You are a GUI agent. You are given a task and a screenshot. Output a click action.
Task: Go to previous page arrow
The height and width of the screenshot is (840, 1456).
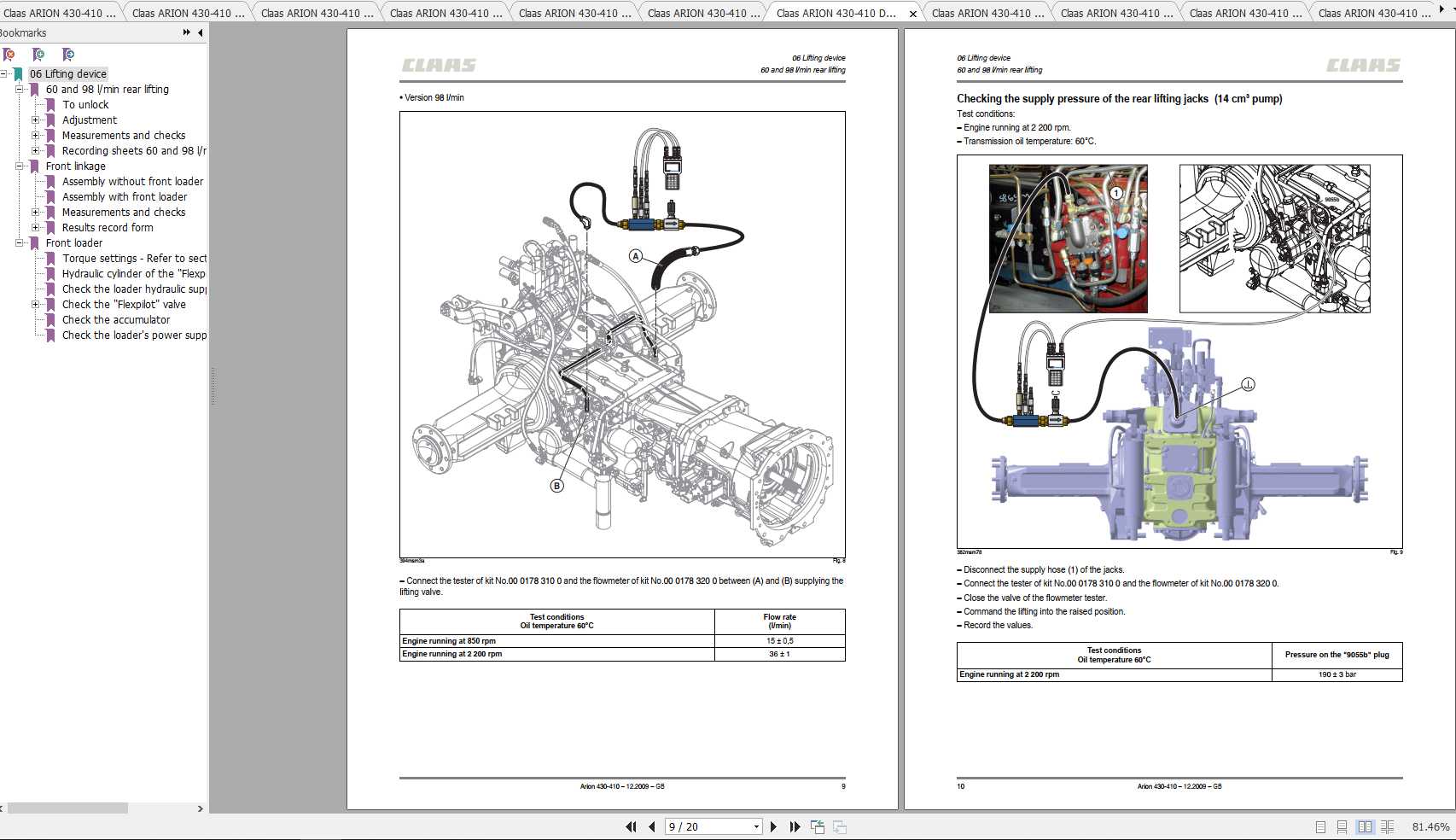pos(652,826)
